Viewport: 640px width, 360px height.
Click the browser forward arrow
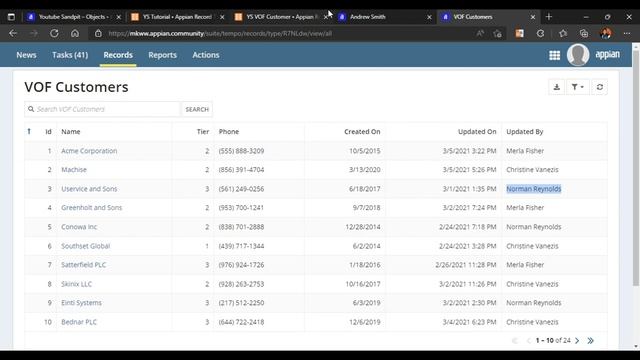34,33
